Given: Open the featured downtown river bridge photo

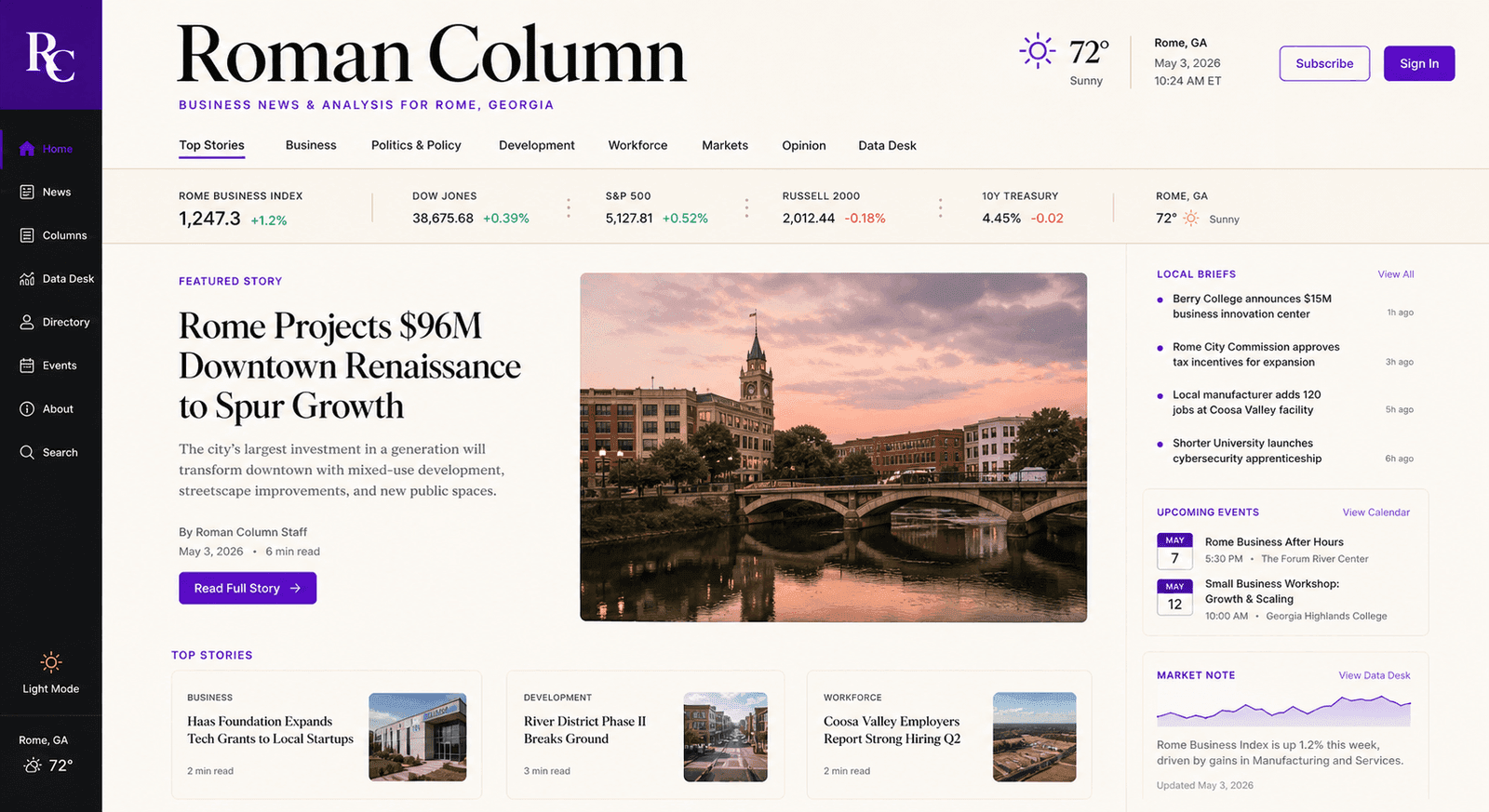Looking at the screenshot, I should (833, 447).
